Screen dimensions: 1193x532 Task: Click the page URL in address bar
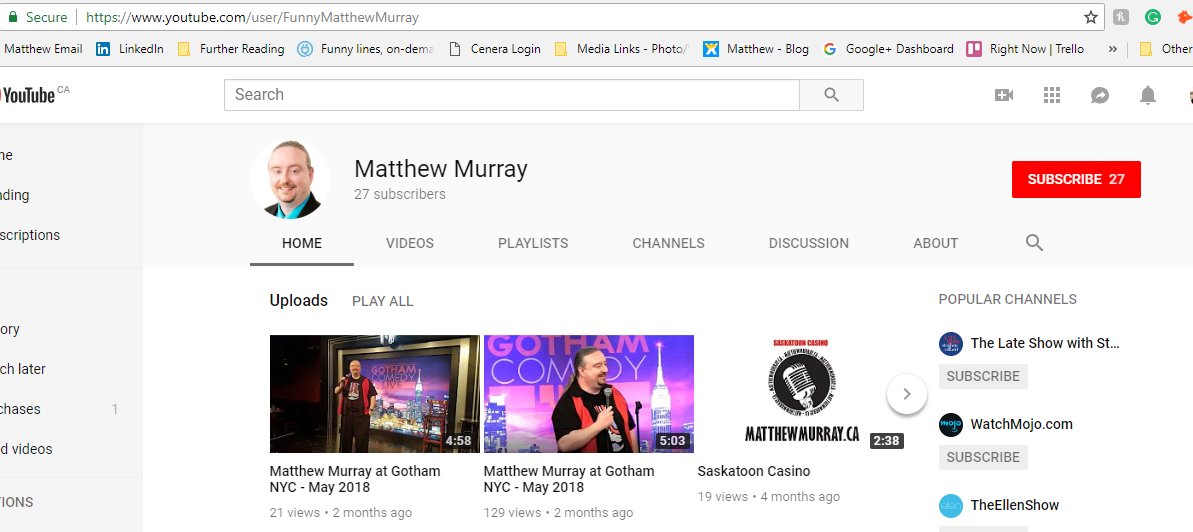252,17
